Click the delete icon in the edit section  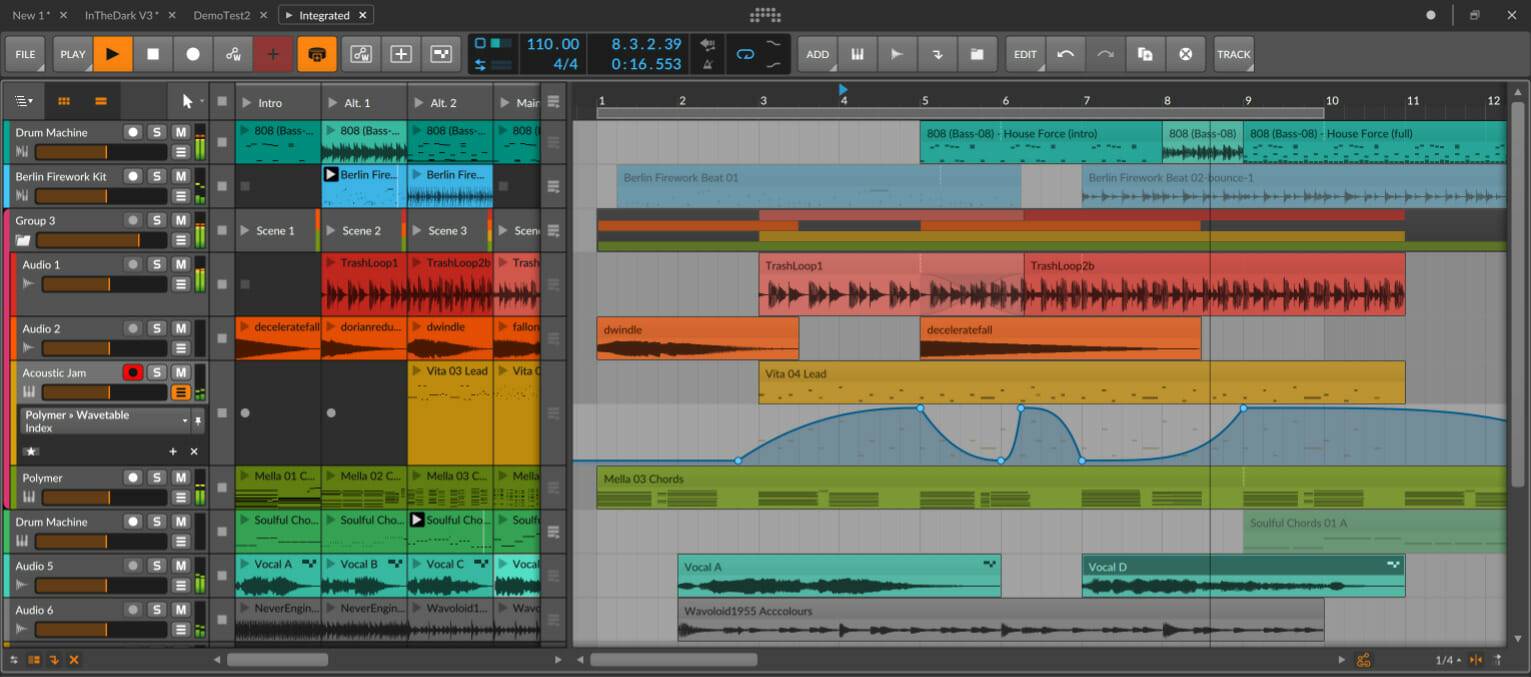(1186, 54)
